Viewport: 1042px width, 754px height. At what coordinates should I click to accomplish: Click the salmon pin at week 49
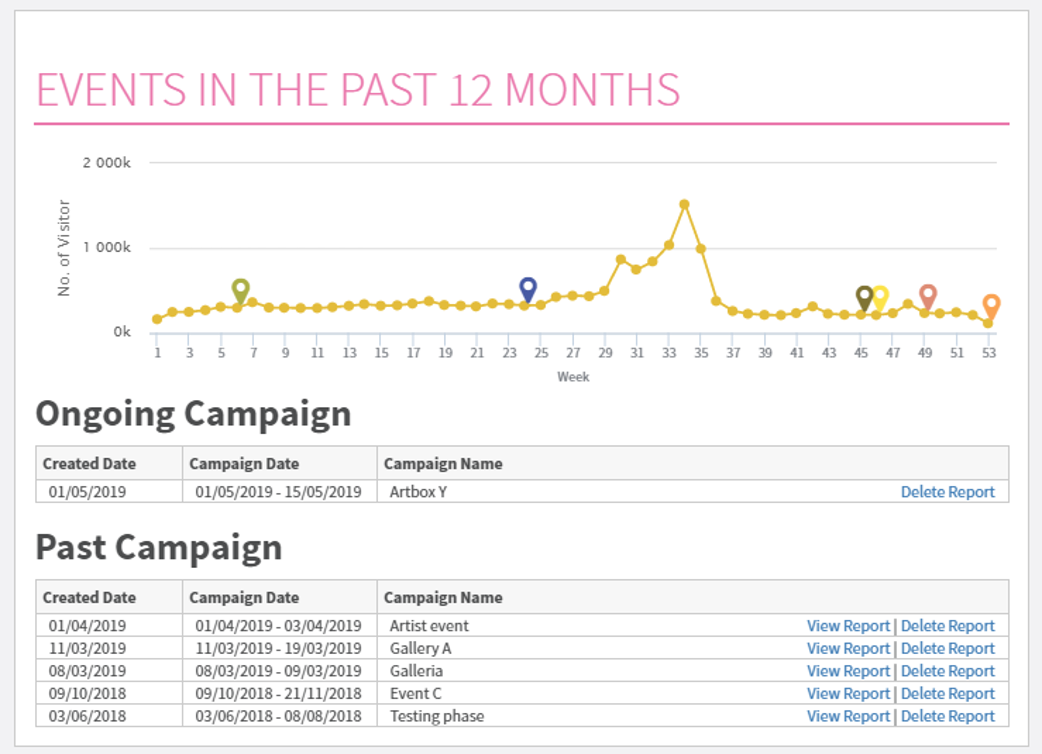click(x=928, y=296)
